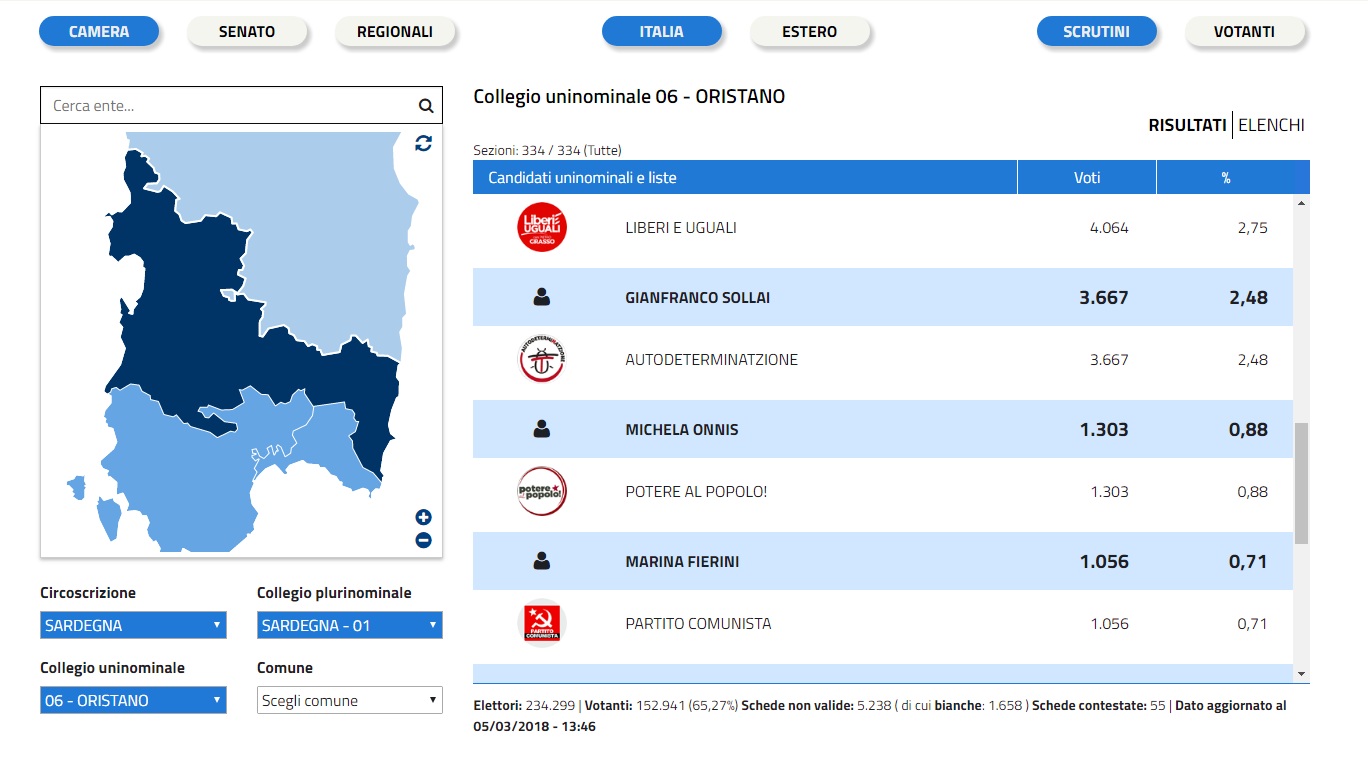The width and height of the screenshot is (1368, 783).
Task: Click the results table scrollbar thumb
Action: [x=1301, y=483]
